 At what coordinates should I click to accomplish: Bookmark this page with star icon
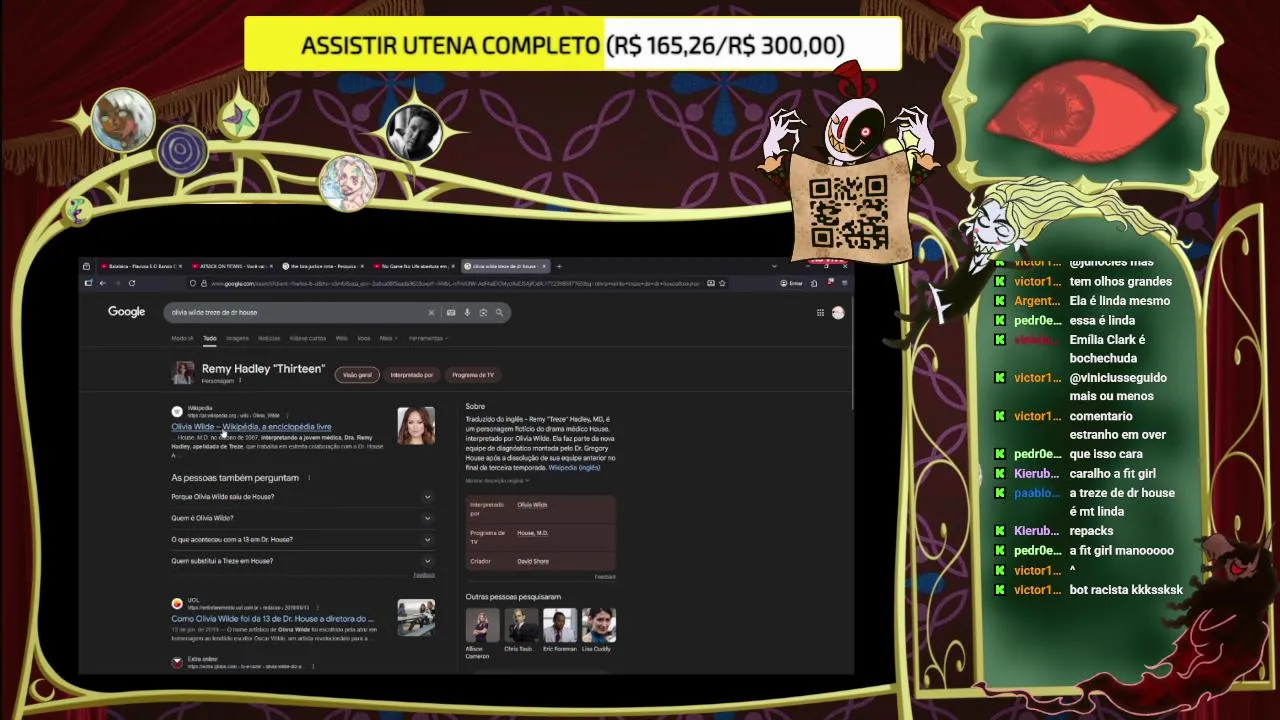point(722,283)
